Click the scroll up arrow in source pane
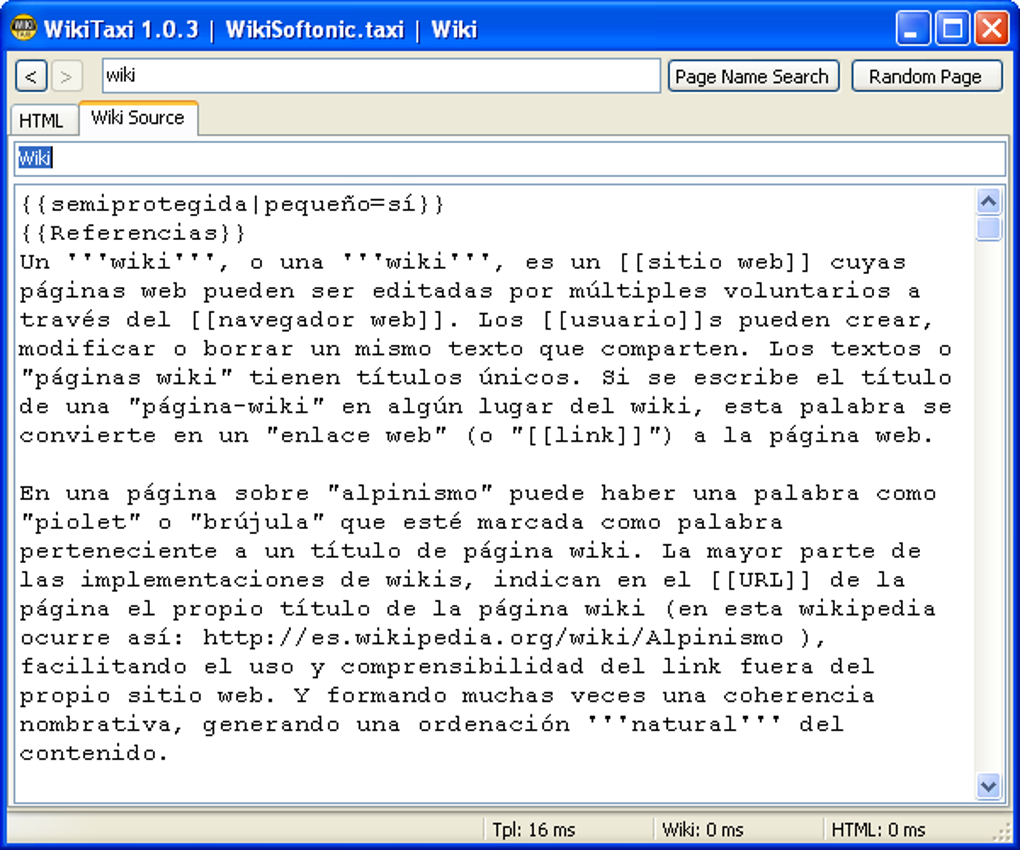This screenshot has width=1020, height=850. (989, 202)
